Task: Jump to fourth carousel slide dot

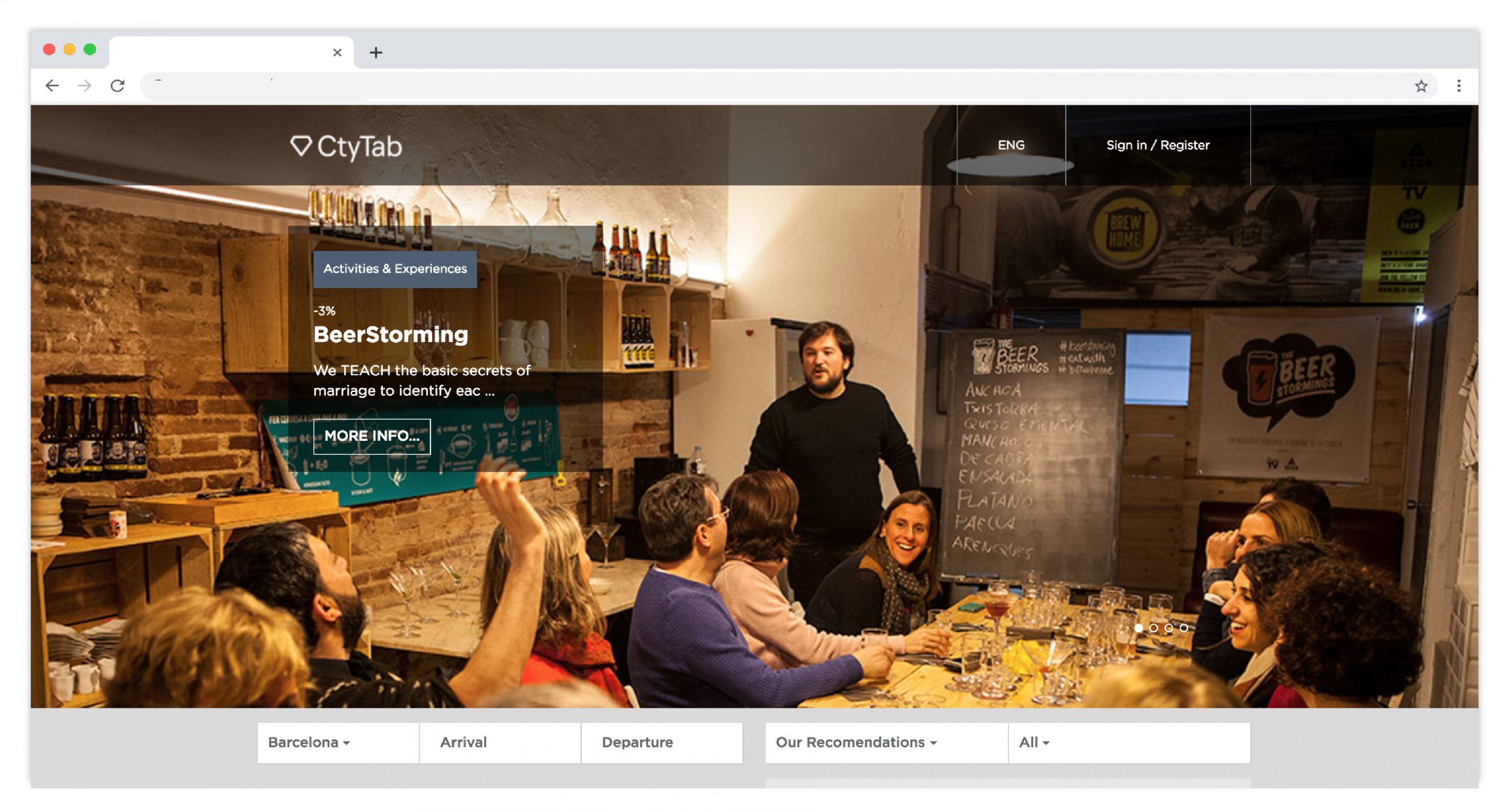Action: click(x=1184, y=628)
